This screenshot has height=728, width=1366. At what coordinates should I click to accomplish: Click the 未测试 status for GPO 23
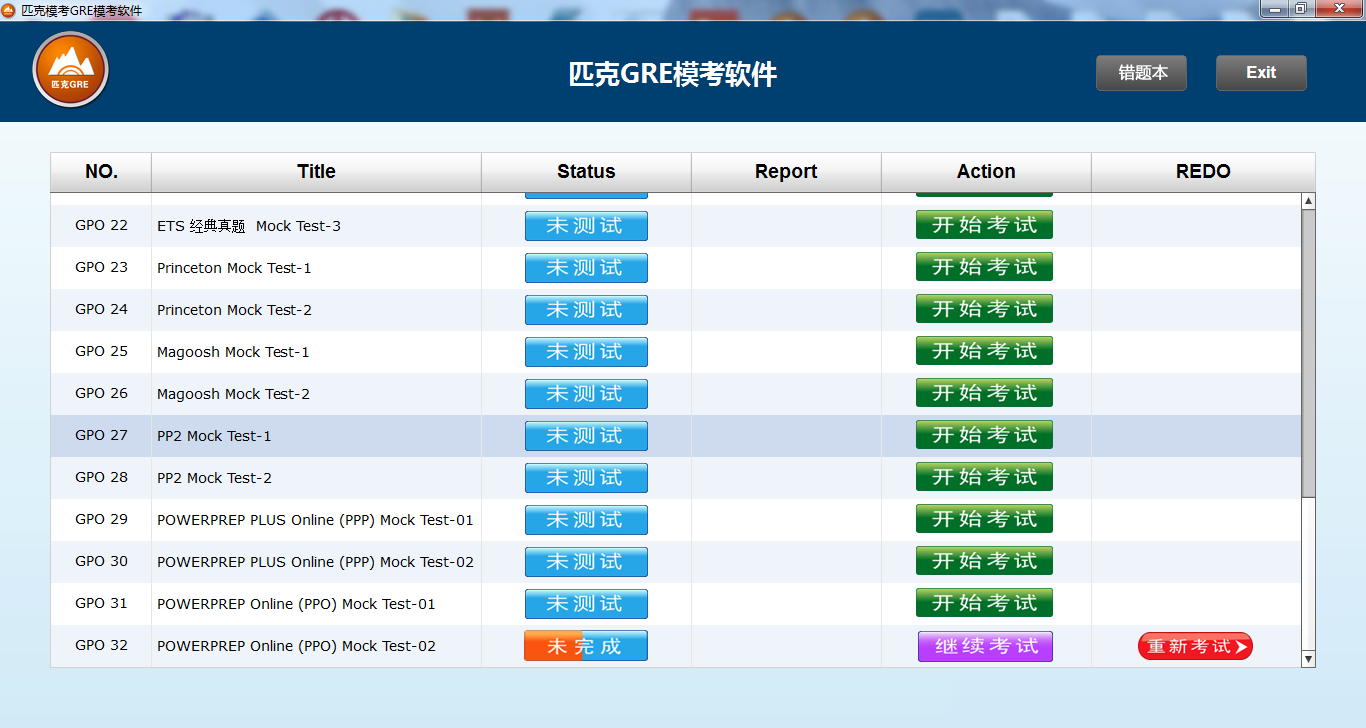[586, 268]
